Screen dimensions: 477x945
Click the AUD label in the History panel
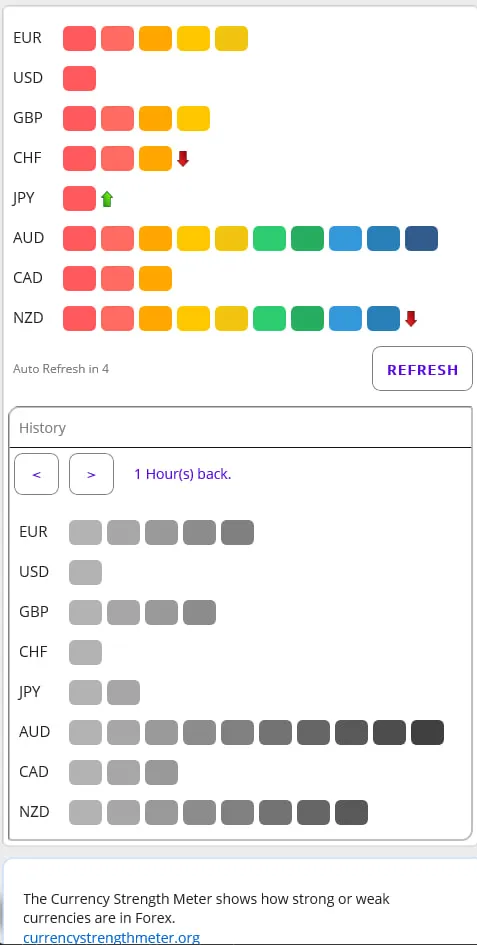click(x=35, y=732)
